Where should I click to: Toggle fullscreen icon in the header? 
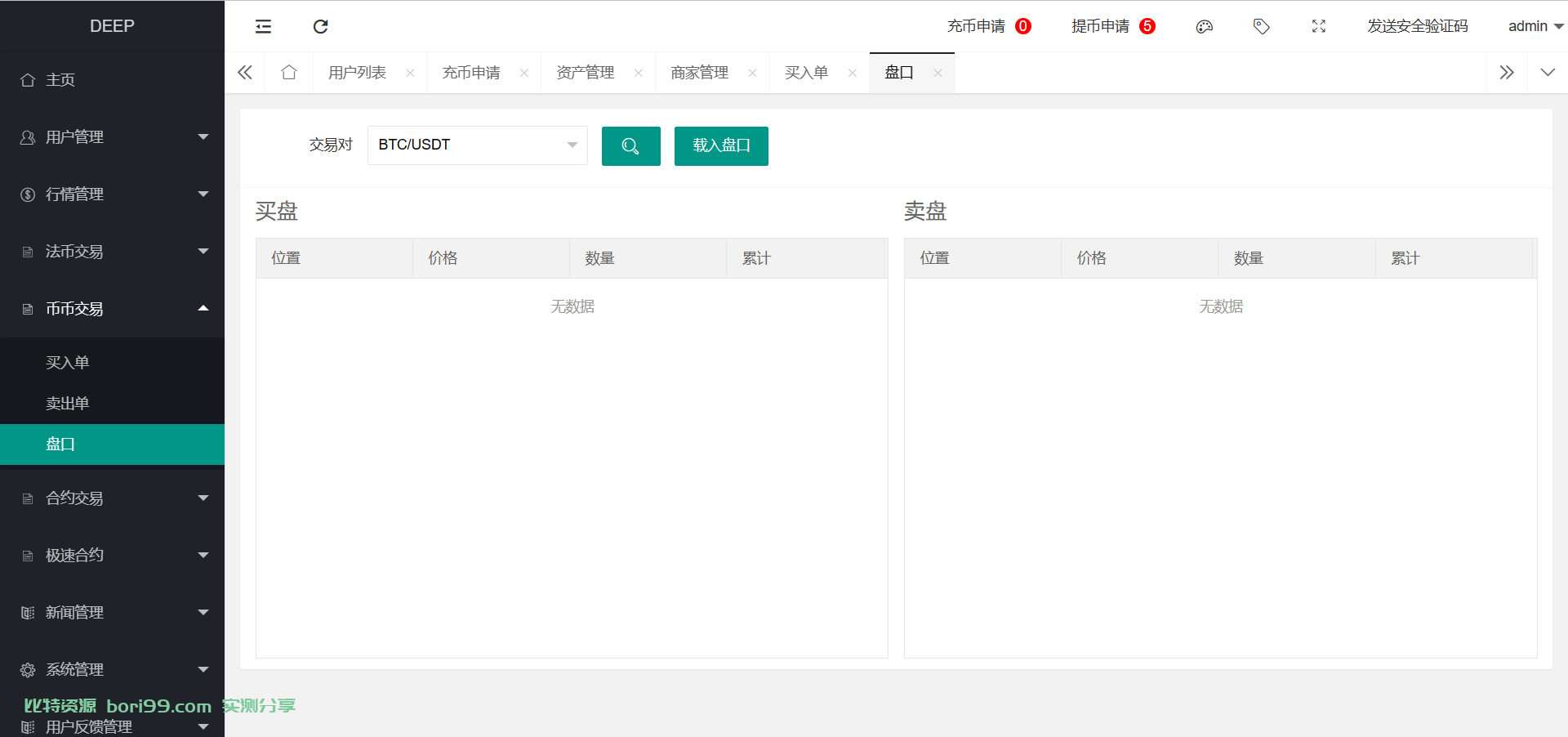pyautogui.click(x=1318, y=26)
